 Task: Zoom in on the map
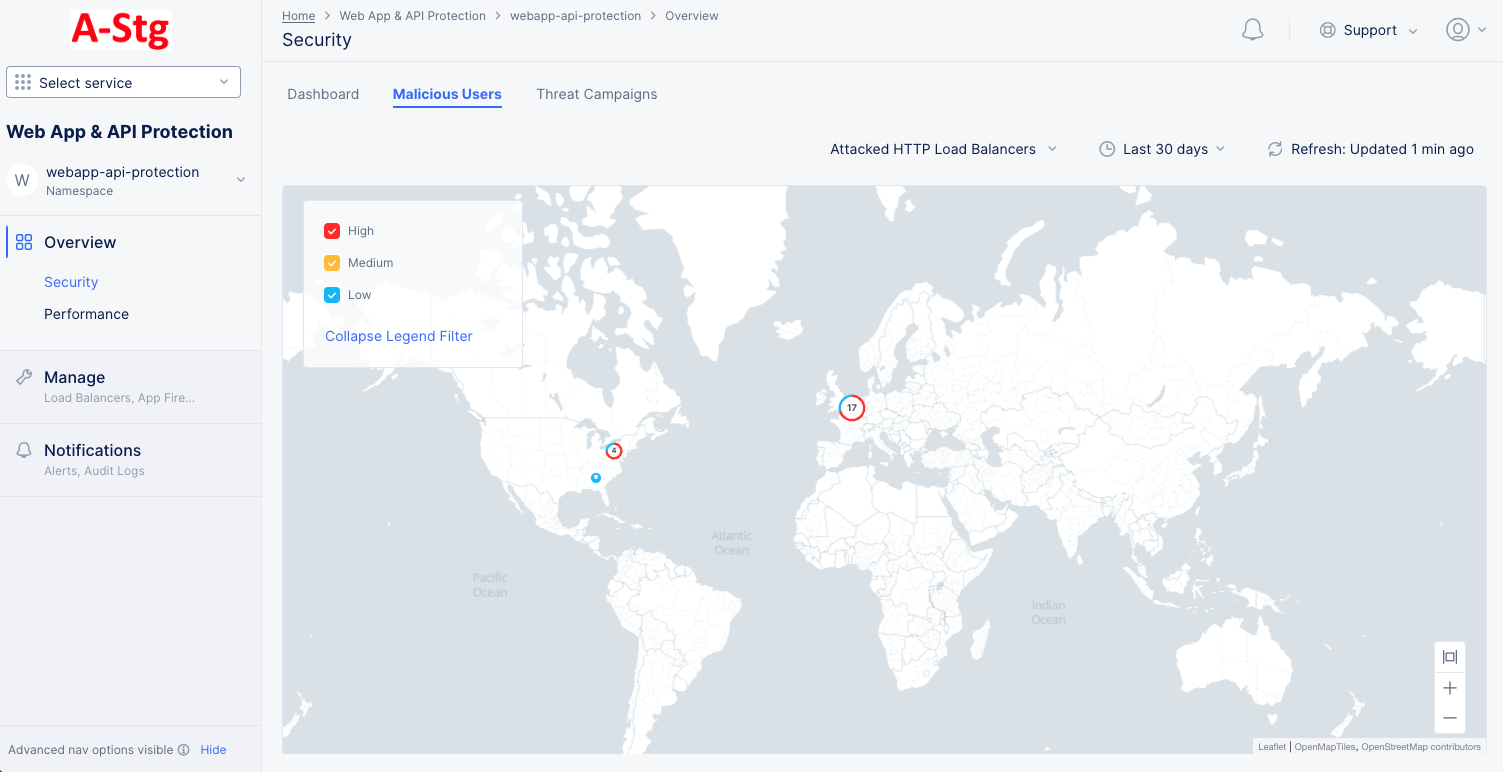click(1449, 687)
